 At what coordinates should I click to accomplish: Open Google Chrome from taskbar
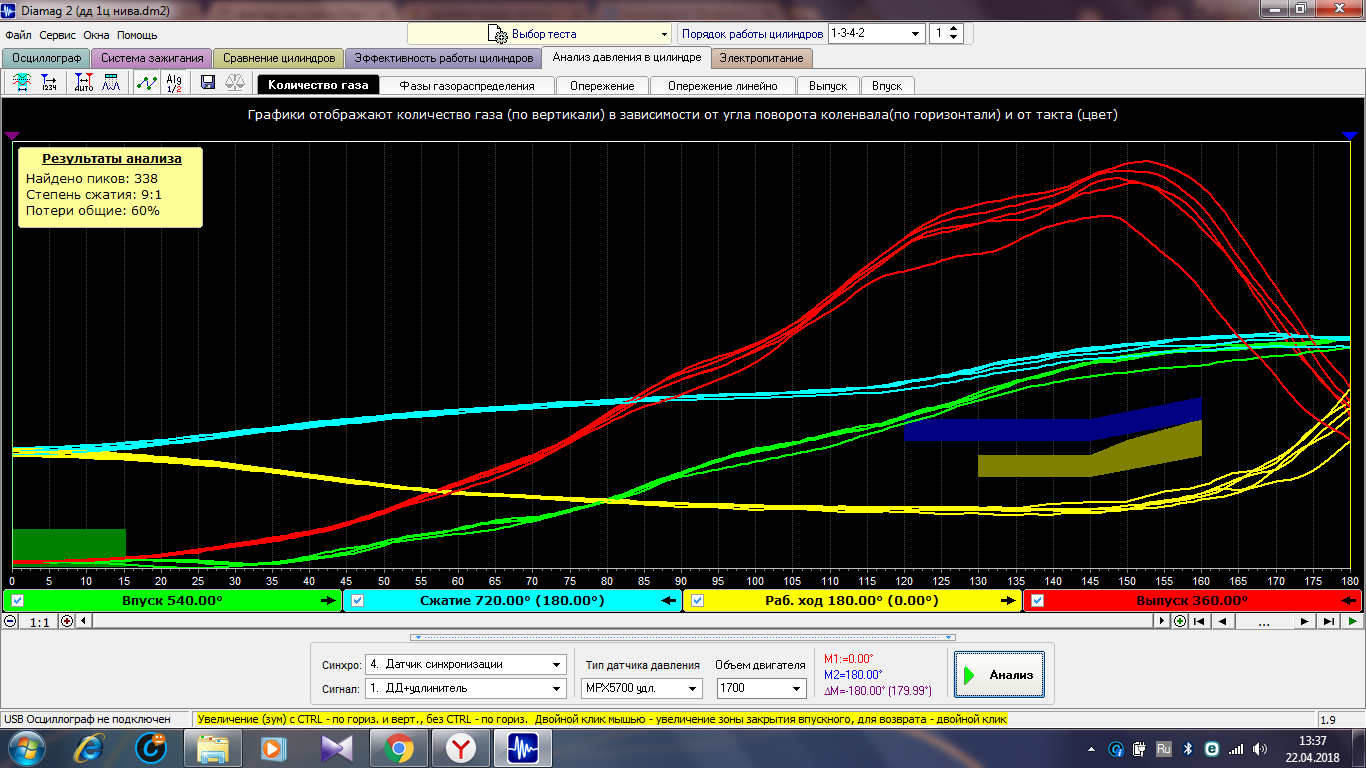point(398,747)
